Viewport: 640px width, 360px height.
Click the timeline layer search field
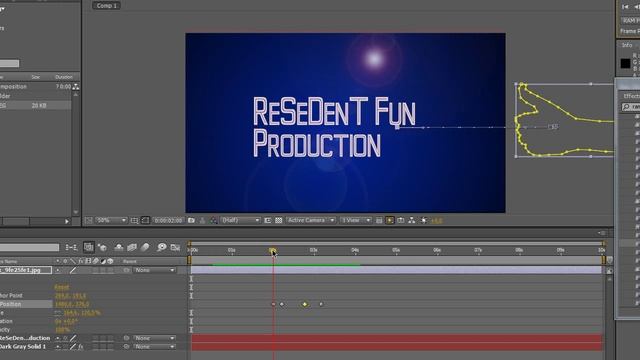click(x=29, y=247)
